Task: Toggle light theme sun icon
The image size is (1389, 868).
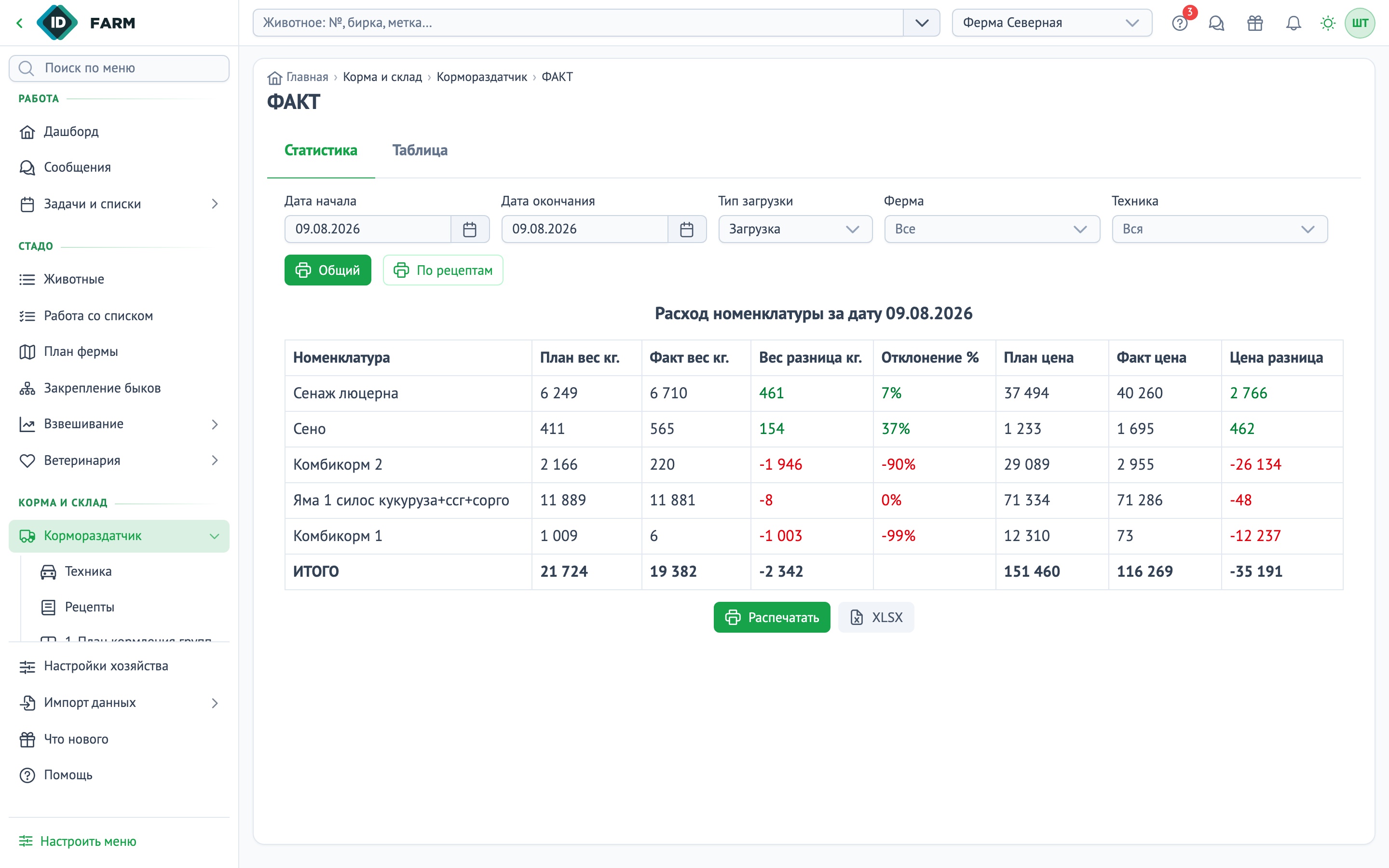Action: [x=1328, y=23]
